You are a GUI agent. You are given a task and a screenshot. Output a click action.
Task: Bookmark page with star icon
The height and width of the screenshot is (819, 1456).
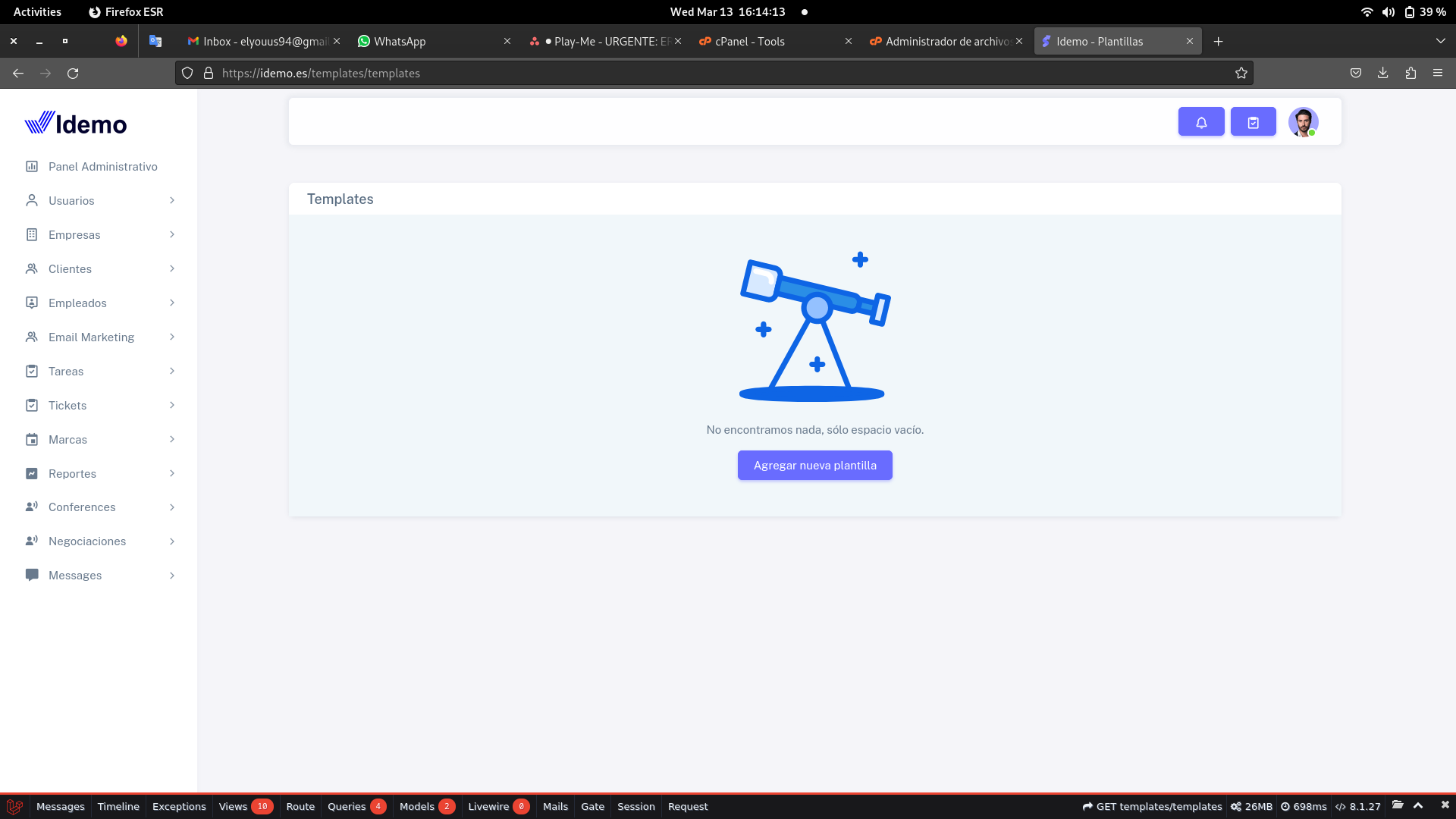1241,74
